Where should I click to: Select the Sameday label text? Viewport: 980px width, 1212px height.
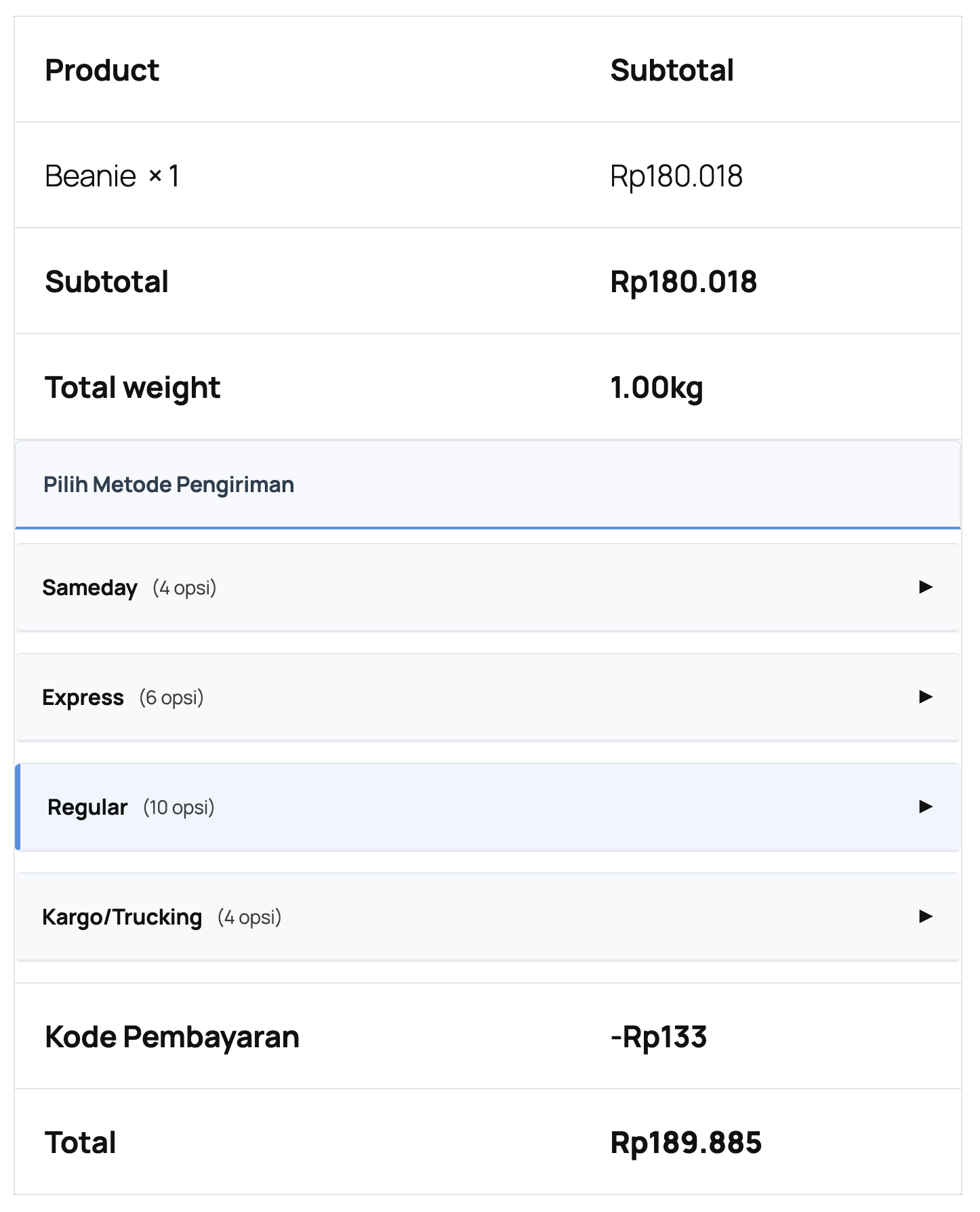pyautogui.click(x=89, y=588)
